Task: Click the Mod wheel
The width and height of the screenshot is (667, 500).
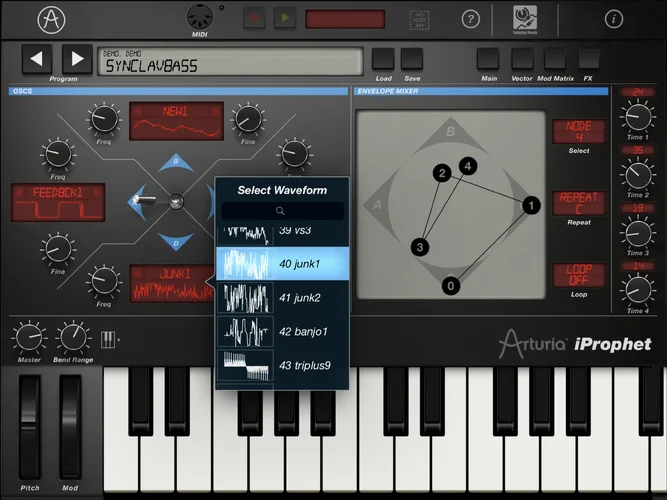Action: 70,427
